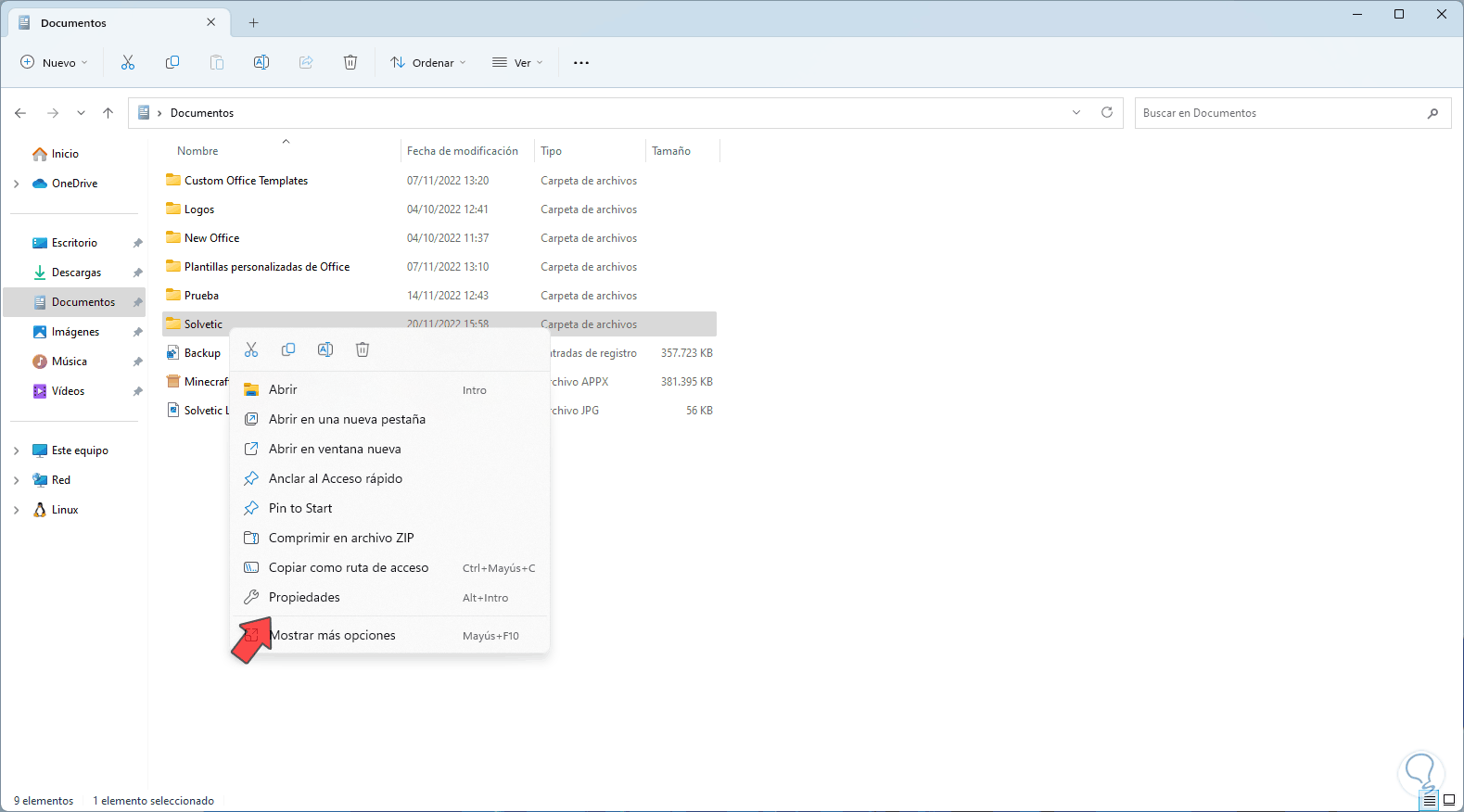Switch to details view icon in status bar
The width and height of the screenshot is (1464, 812).
[1430, 800]
